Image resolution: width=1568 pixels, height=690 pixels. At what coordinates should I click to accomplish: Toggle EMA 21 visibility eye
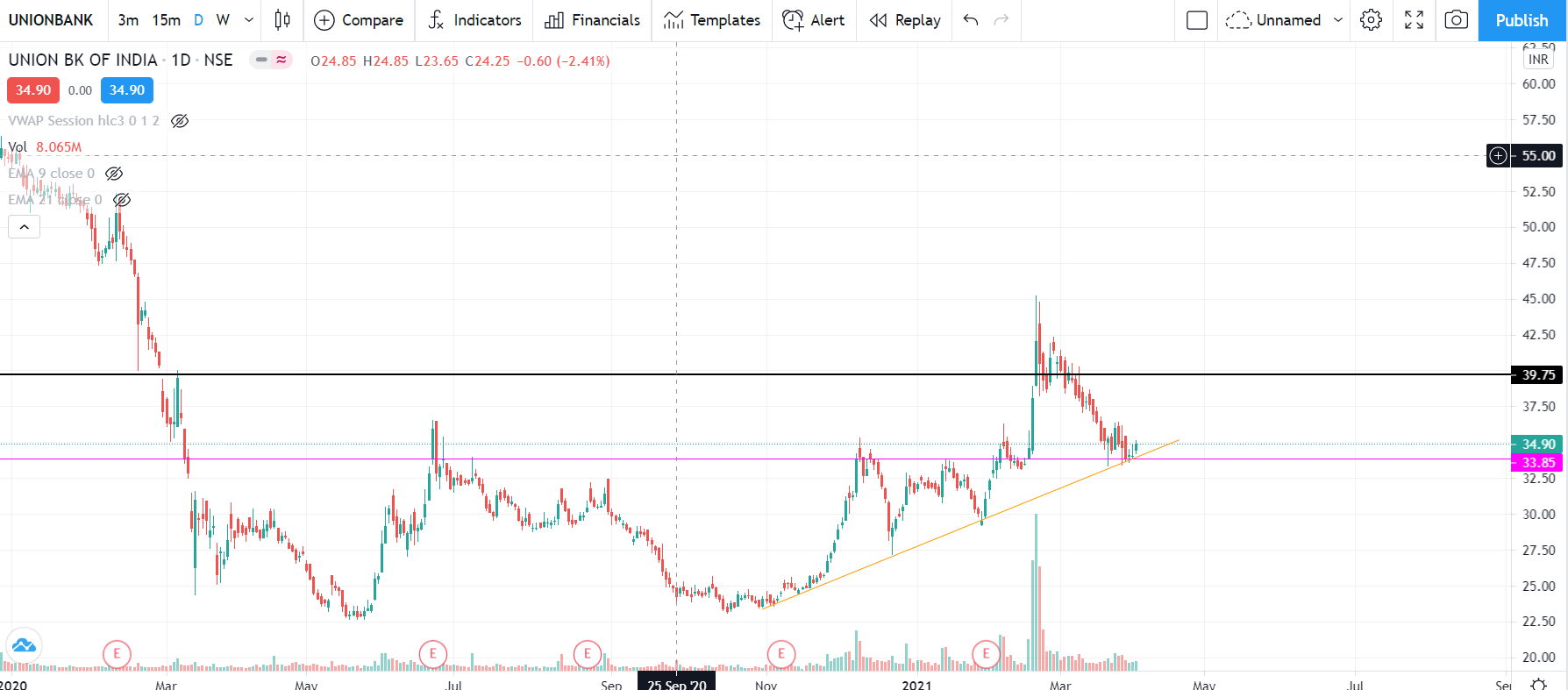pyautogui.click(x=122, y=200)
